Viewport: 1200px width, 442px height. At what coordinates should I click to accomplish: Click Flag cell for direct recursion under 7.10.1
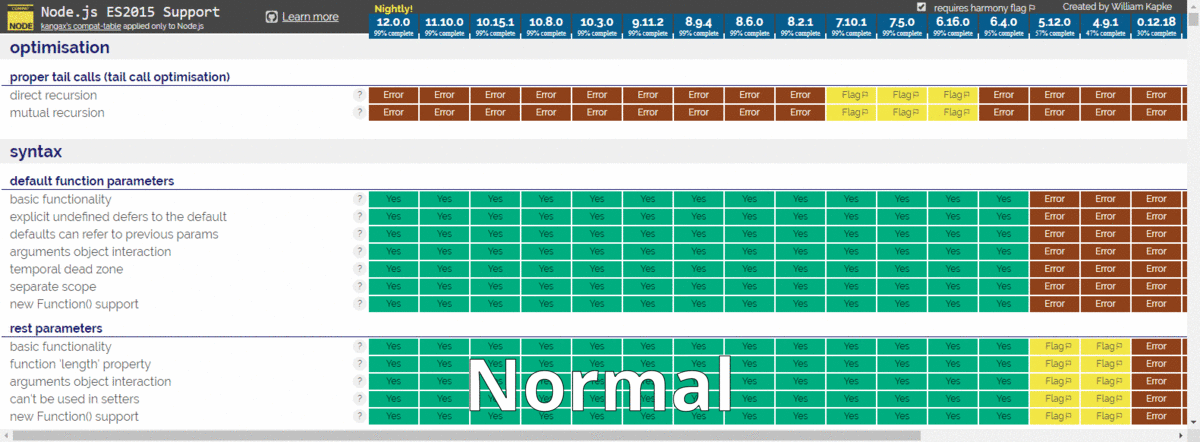[851, 95]
